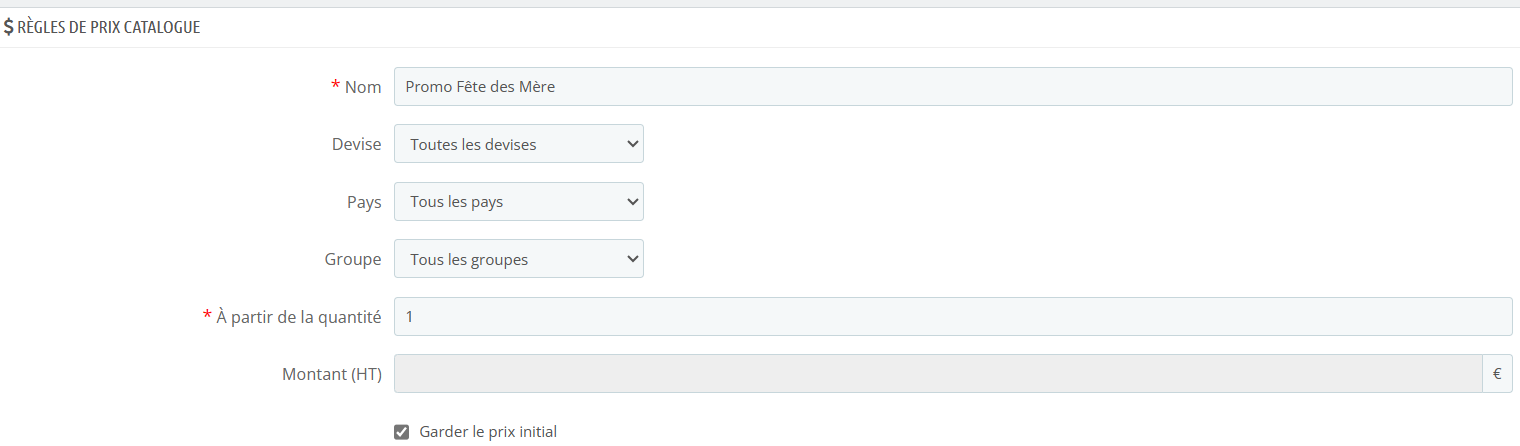Click the Tous les pays dropdown arrow
1520x446 pixels.
tap(631, 202)
